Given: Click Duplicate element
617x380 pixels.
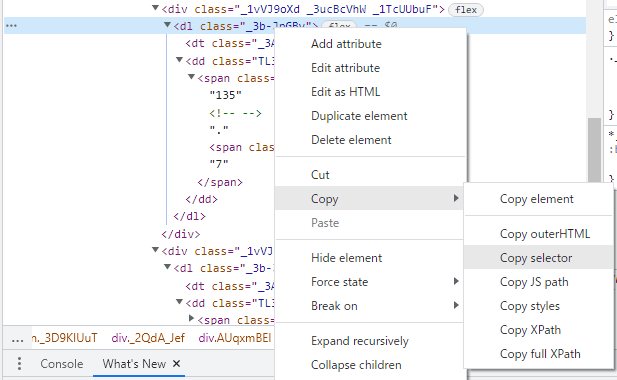Looking at the screenshot, I should [x=359, y=116].
